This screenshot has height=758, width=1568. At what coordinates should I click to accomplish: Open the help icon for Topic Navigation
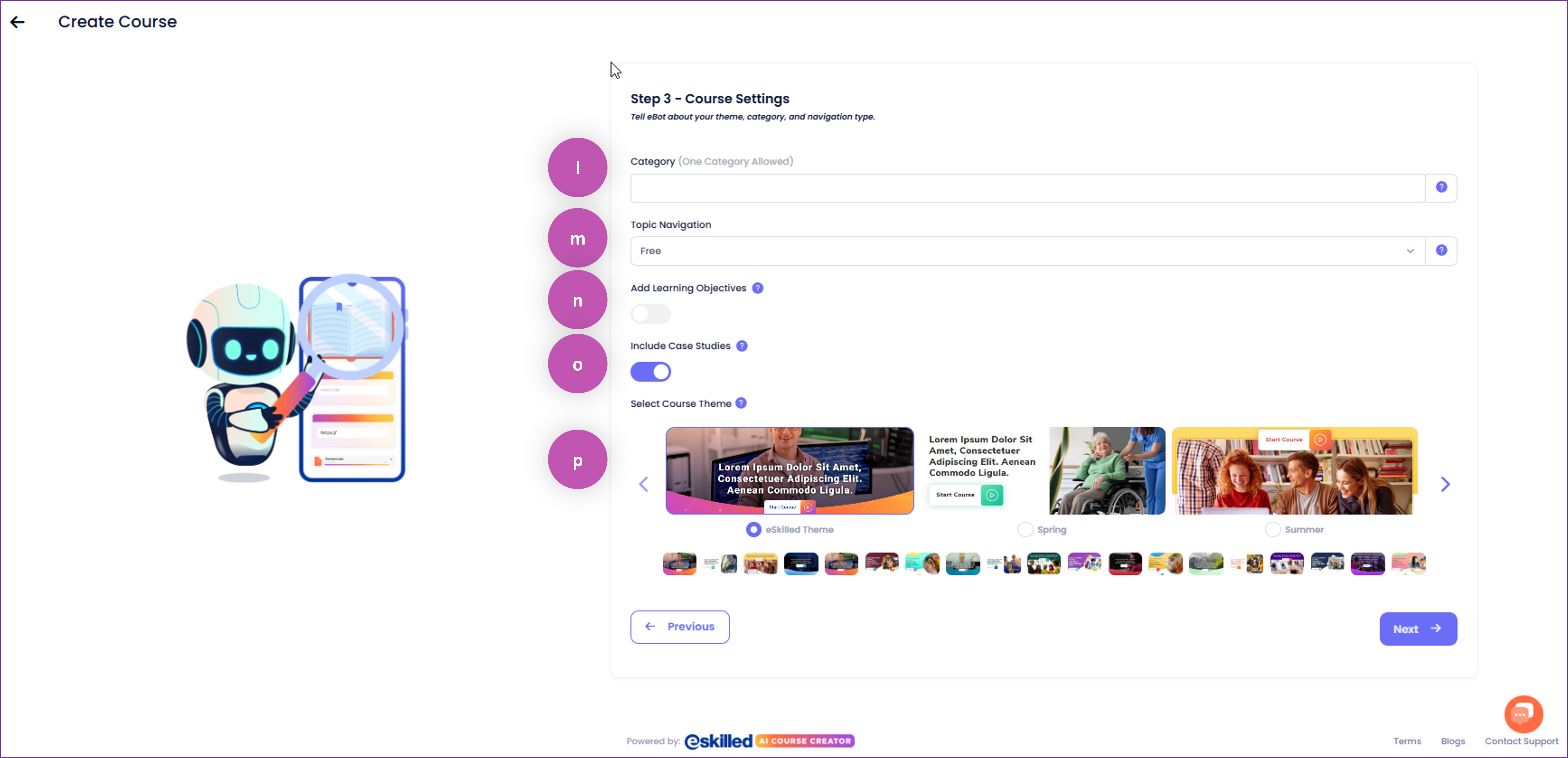point(1441,250)
